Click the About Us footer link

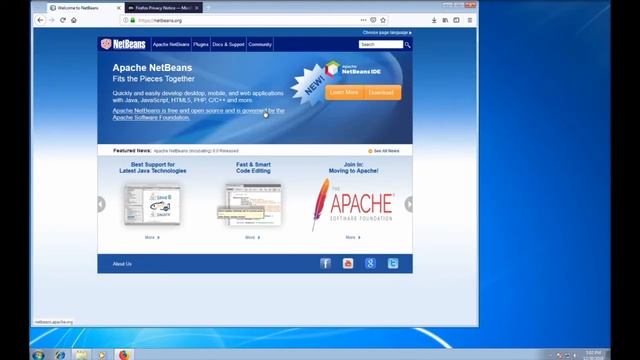pyautogui.click(x=122, y=264)
